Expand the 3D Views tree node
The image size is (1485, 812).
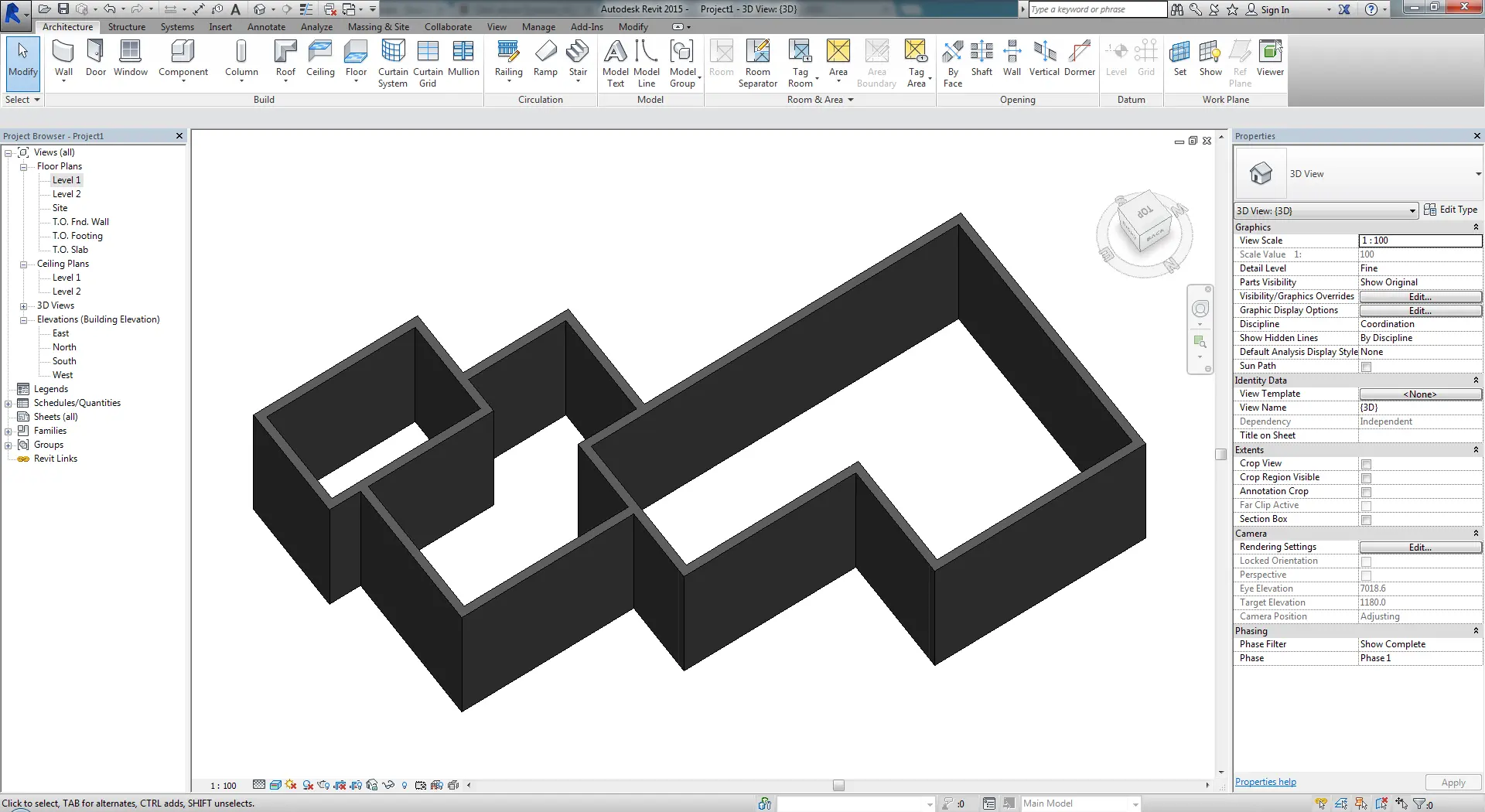pos(23,306)
